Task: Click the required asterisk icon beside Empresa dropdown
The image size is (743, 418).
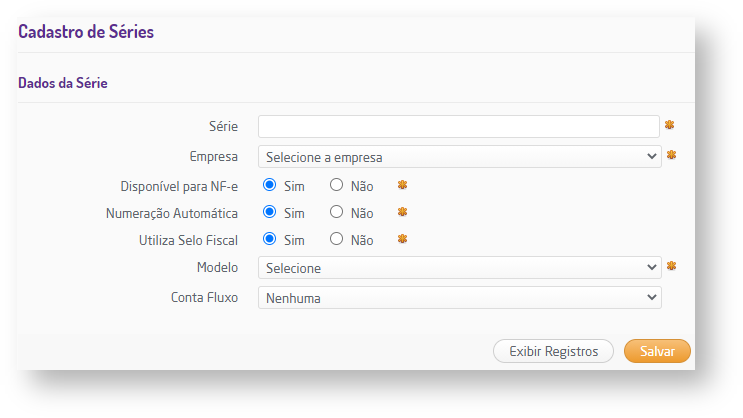Action: [672, 155]
